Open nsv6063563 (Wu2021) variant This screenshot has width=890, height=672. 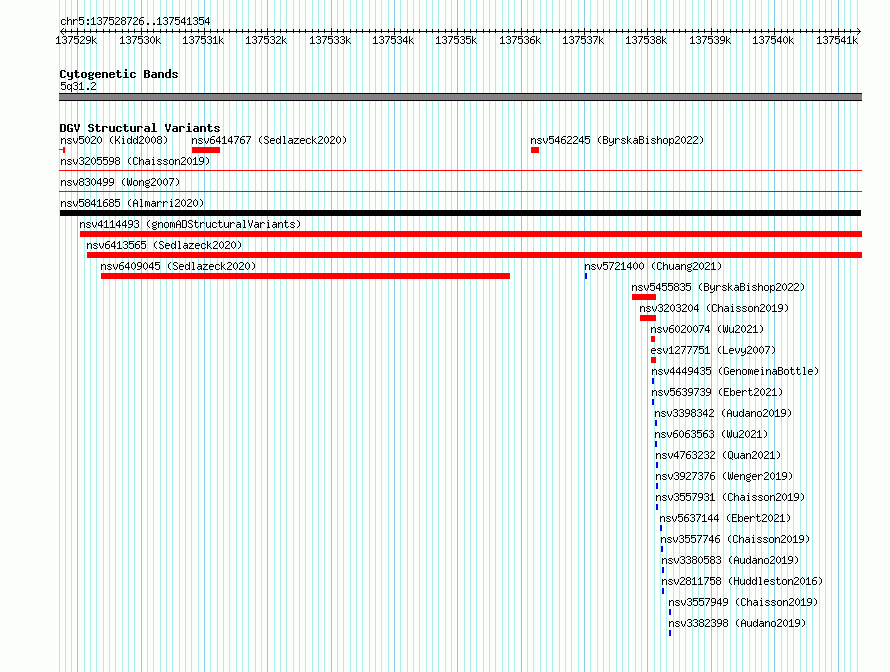(x=711, y=434)
